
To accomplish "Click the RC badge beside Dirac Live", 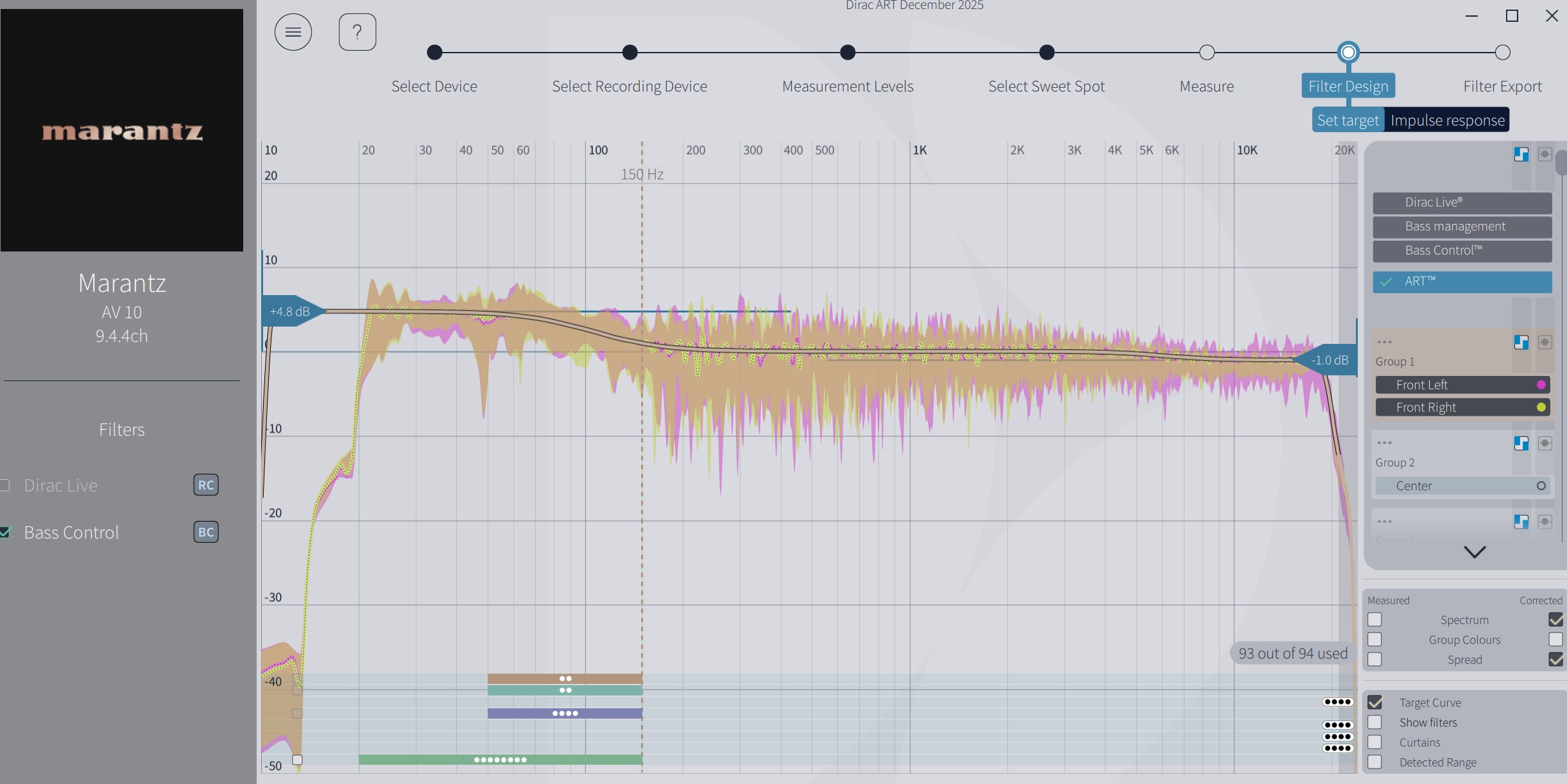I will (206, 485).
